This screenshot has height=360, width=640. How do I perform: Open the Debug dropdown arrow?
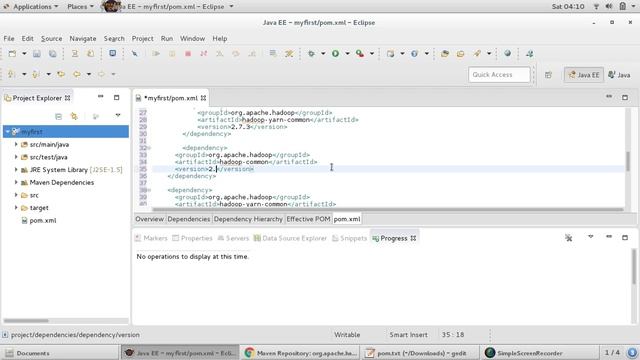[323, 53]
